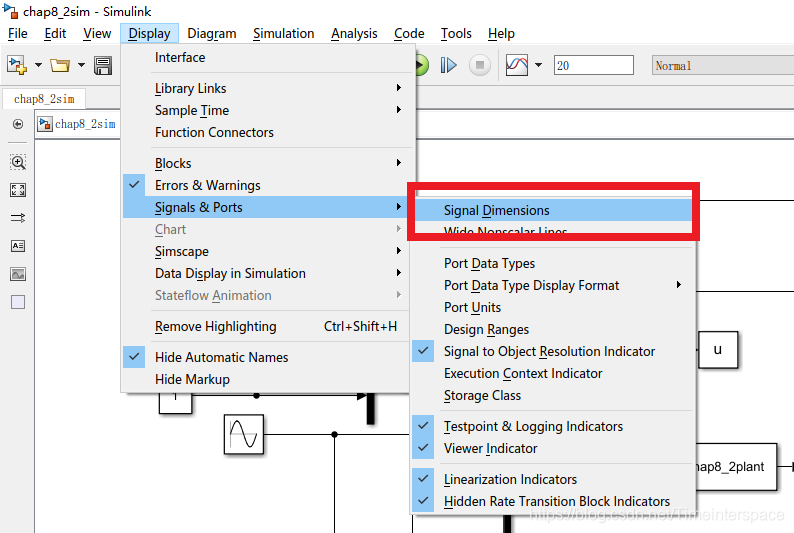Open the Diagram menu
794x533 pixels.
tap(212, 33)
